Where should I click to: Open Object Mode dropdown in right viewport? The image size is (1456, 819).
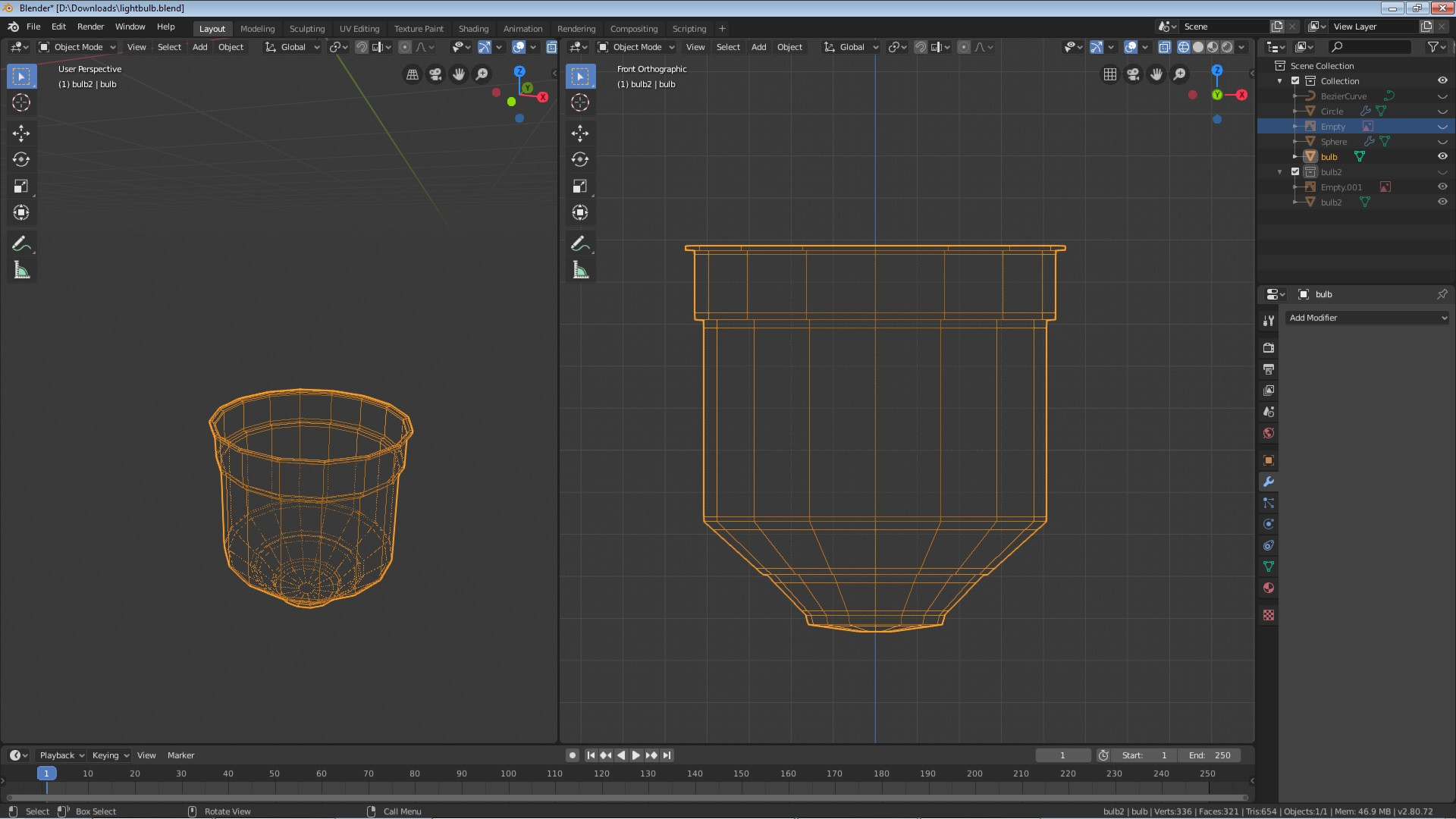tap(637, 47)
